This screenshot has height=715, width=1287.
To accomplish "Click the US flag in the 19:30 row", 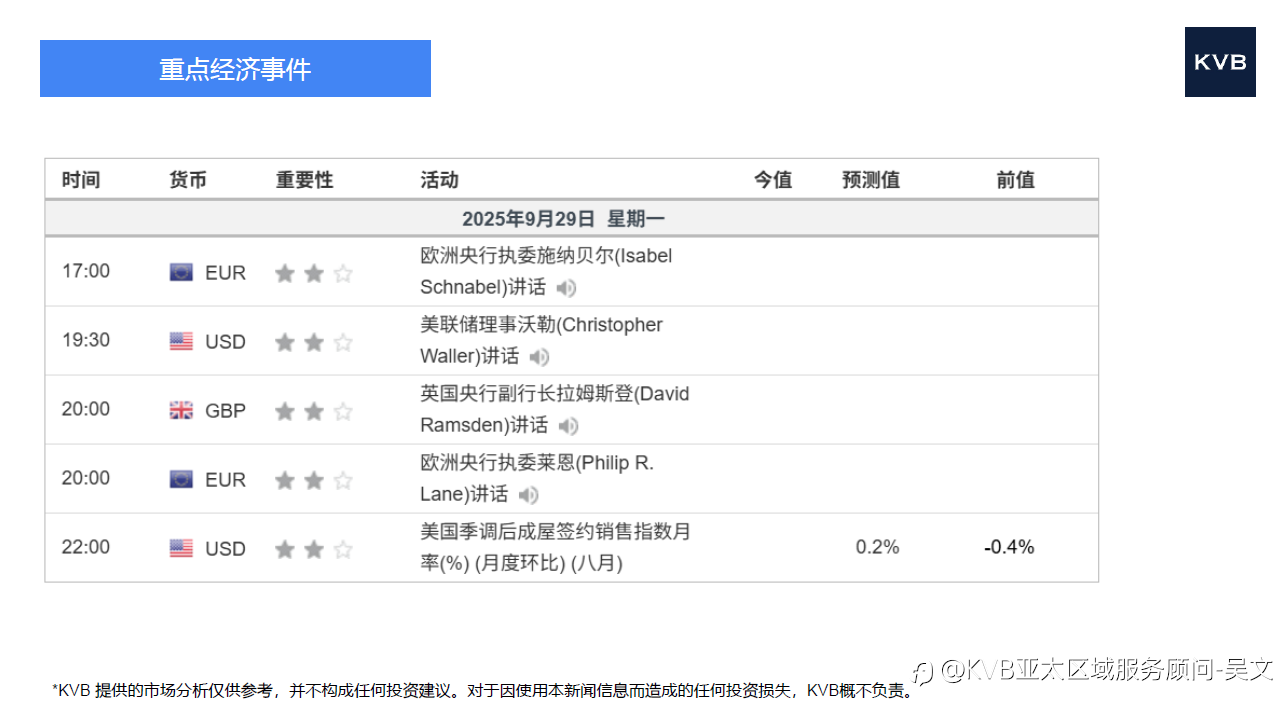I will pyautogui.click(x=181, y=341).
